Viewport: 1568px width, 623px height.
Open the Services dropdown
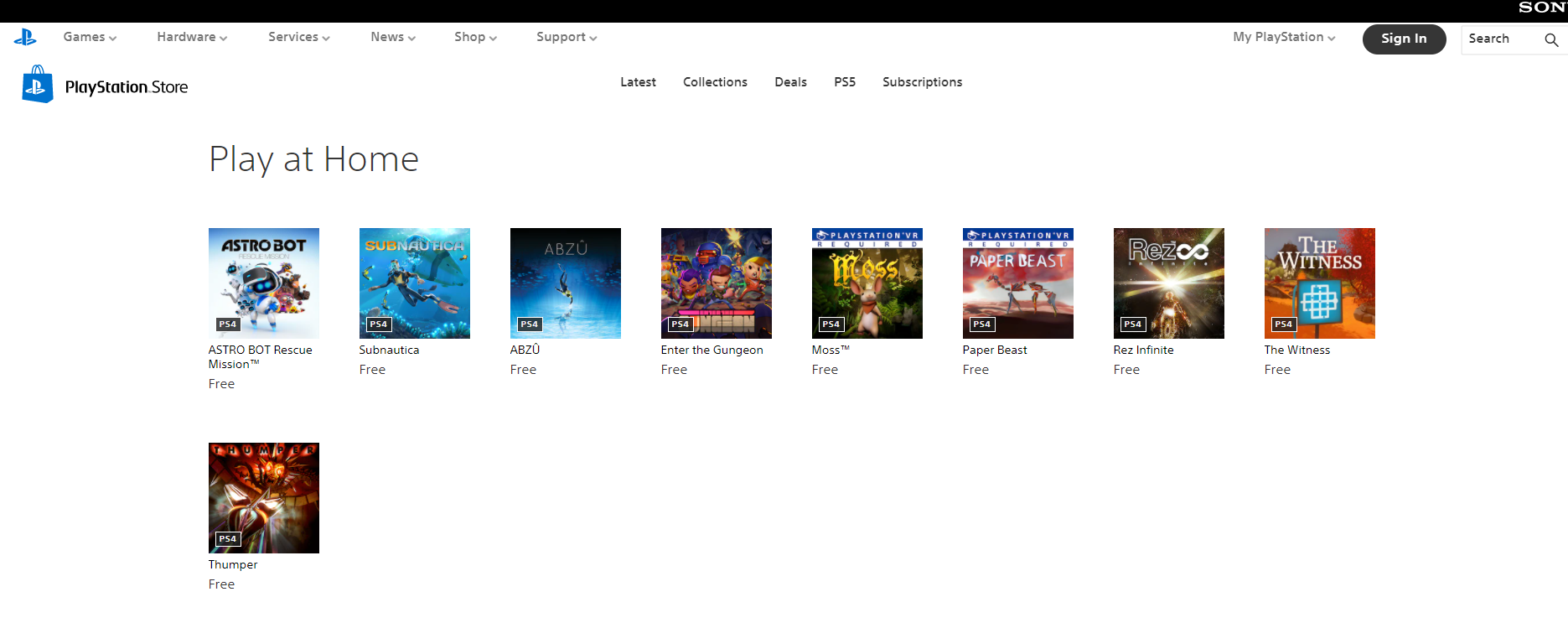[x=299, y=37]
